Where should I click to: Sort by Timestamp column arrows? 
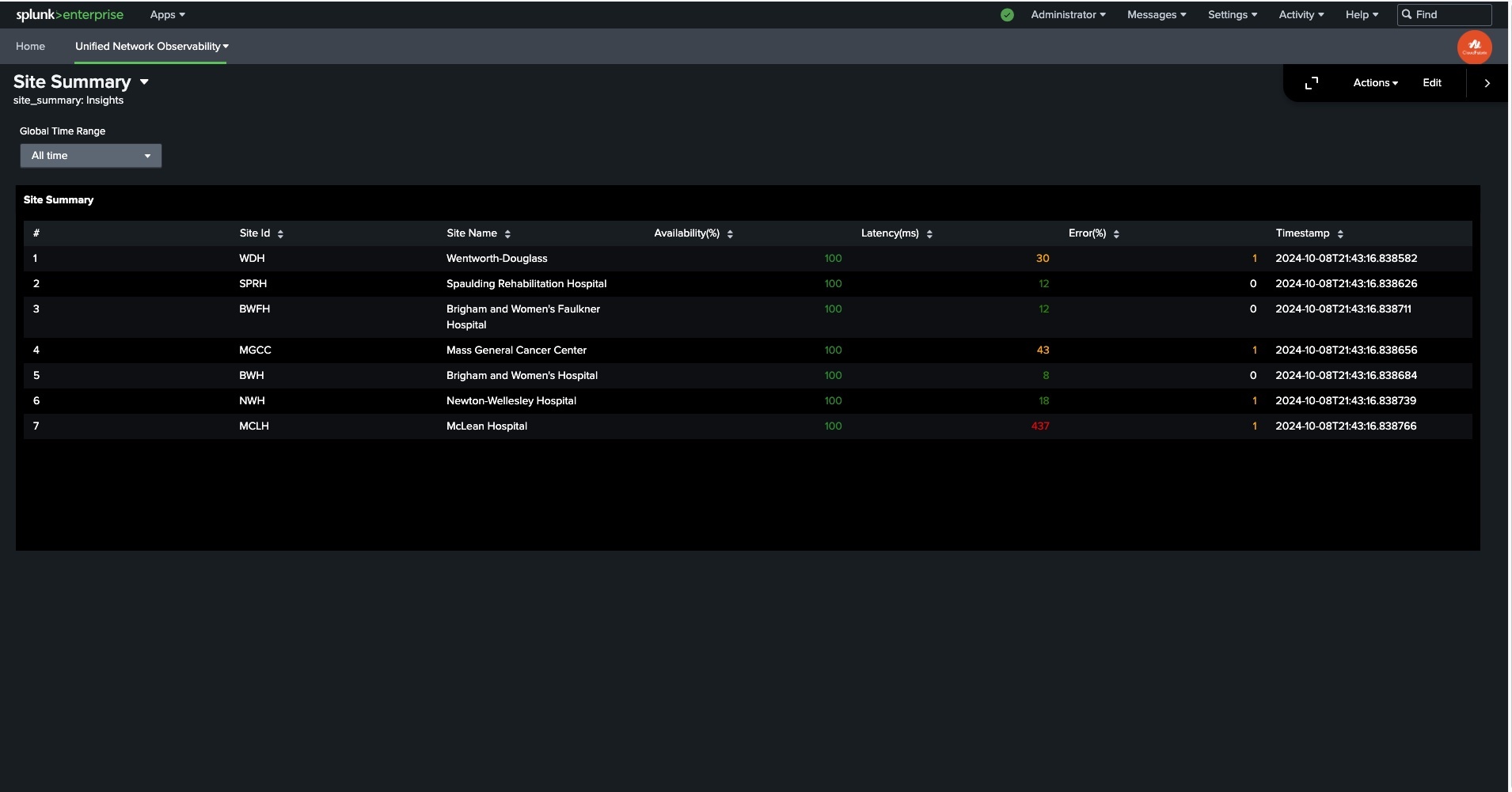[x=1340, y=233]
